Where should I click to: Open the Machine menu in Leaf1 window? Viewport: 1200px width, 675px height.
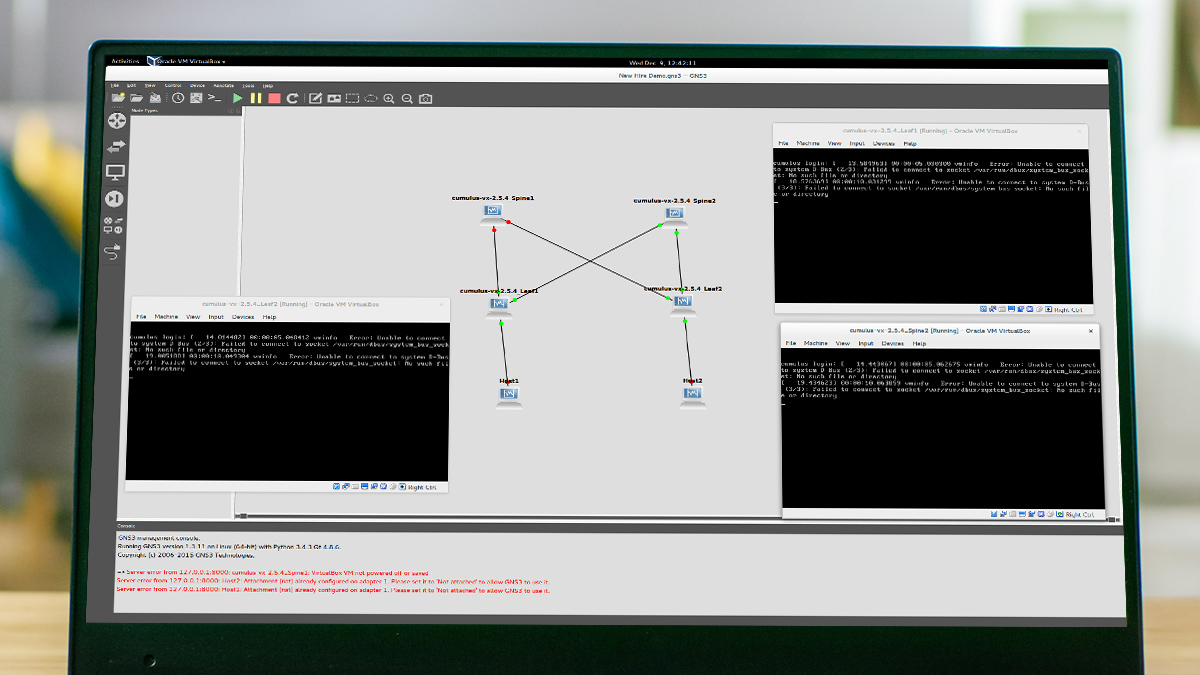pos(808,144)
